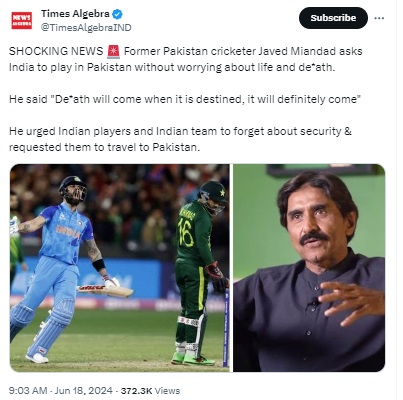The height and width of the screenshot is (400, 403).
Task: Click the number 16 on the green jersey
Action: 186,232
